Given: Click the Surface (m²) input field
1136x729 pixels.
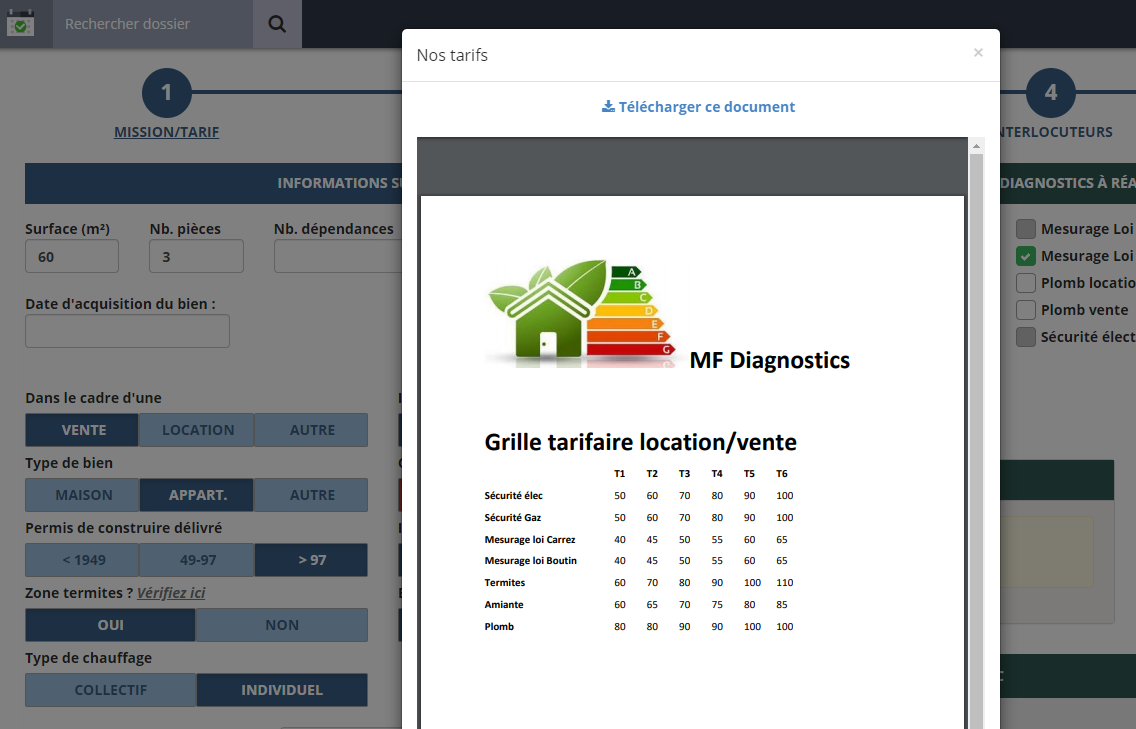Looking at the screenshot, I should tap(72, 257).
